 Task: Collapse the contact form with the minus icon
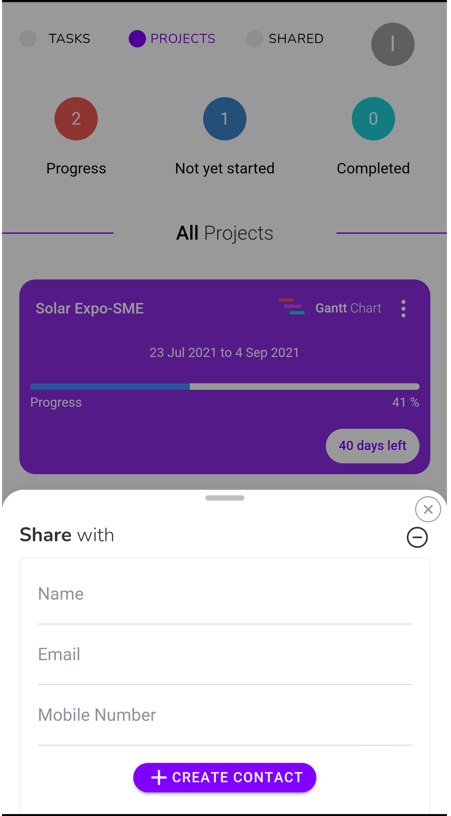click(x=417, y=537)
